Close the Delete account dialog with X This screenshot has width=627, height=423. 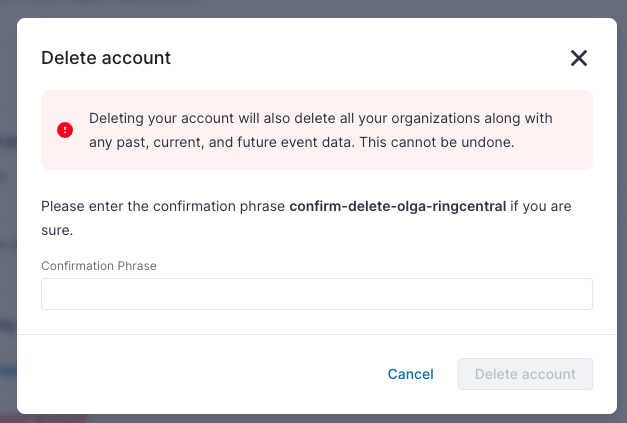pos(579,58)
